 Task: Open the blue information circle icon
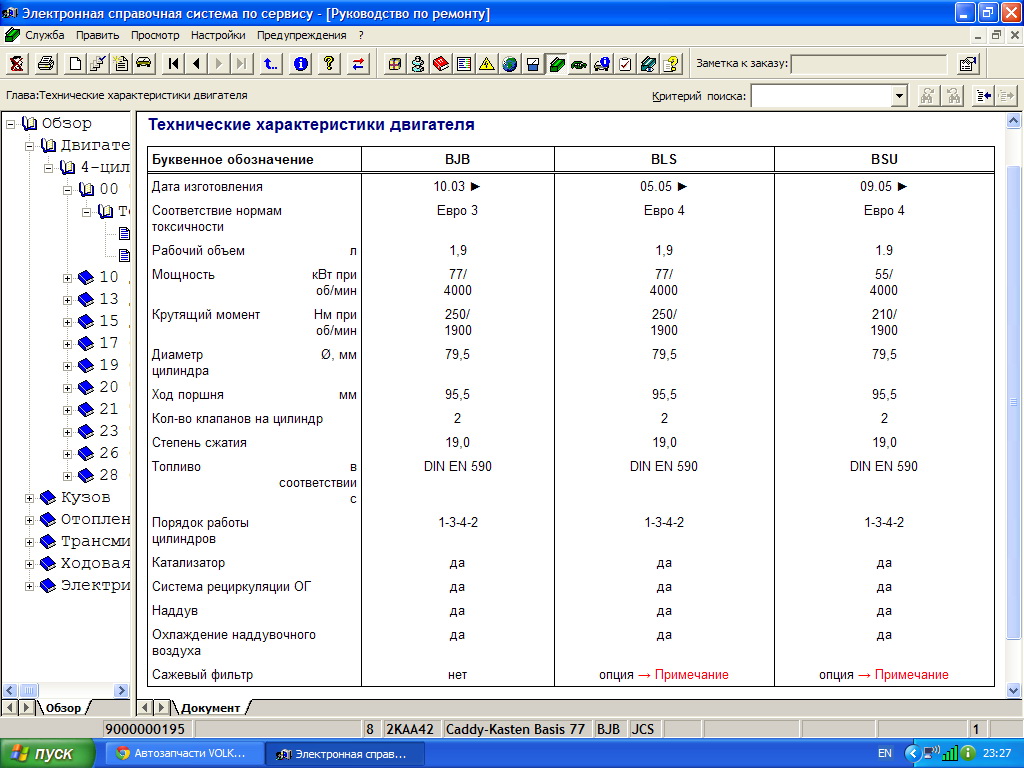coord(300,63)
